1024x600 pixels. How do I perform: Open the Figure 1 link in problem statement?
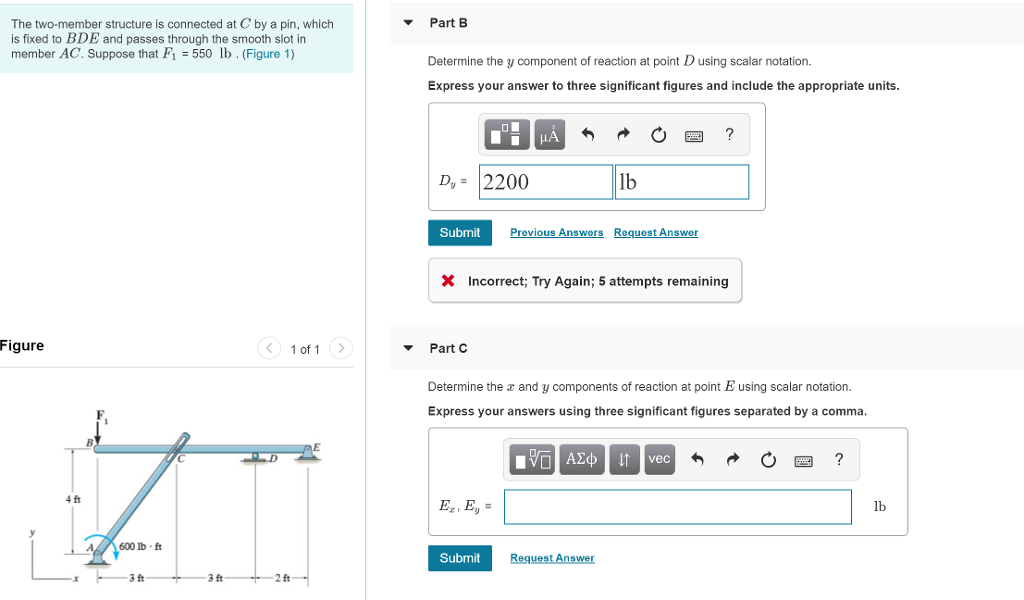click(264, 54)
